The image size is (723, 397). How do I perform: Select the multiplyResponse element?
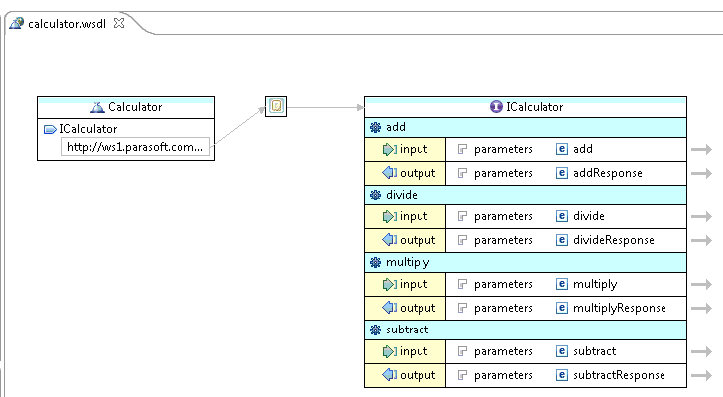tap(619, 308)
